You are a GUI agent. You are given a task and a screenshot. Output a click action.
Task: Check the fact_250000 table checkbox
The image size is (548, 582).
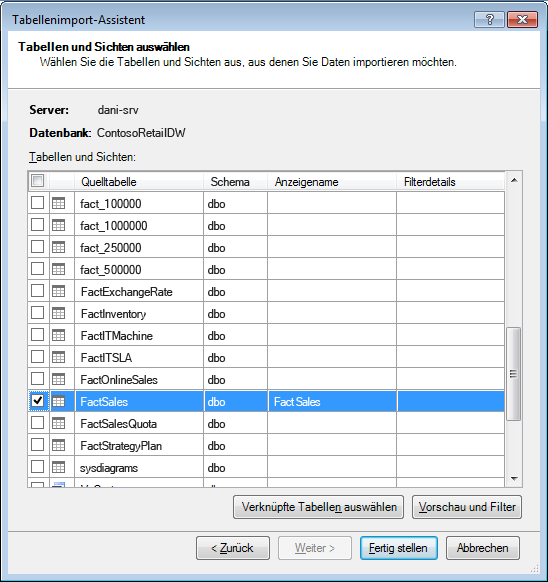pos(37,246)
